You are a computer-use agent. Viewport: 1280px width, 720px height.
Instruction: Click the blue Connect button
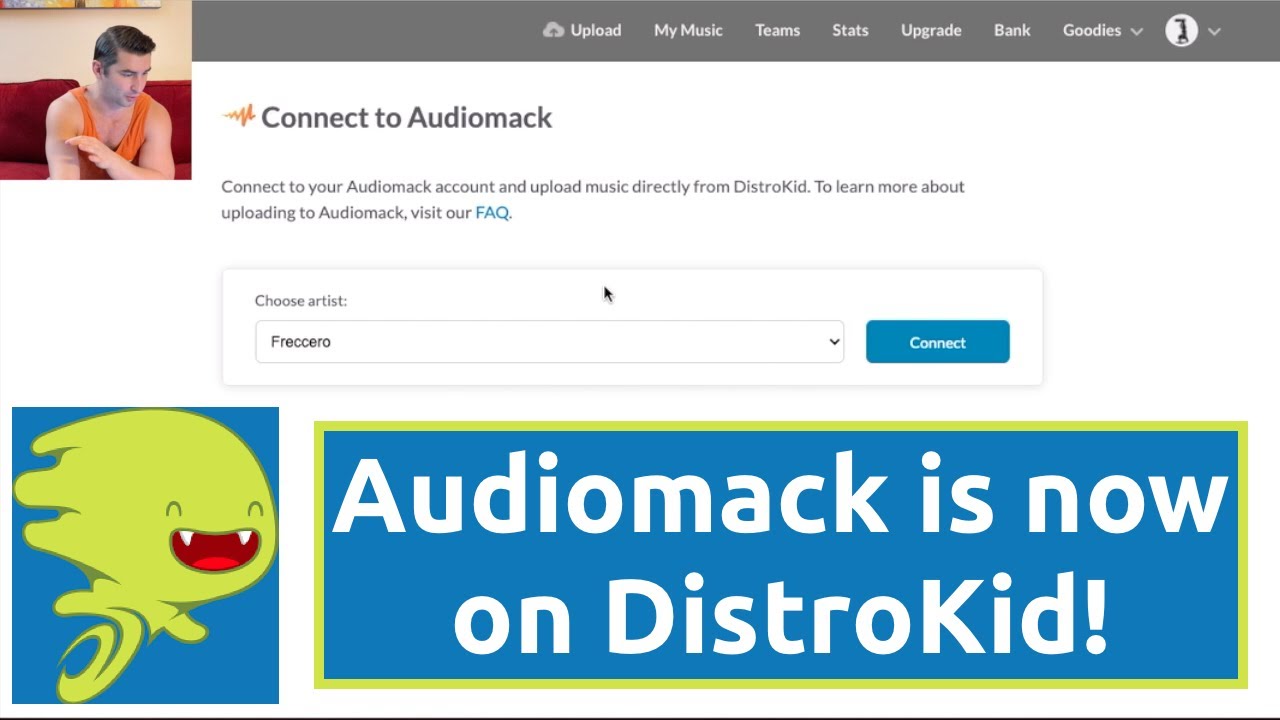(937, 342)
